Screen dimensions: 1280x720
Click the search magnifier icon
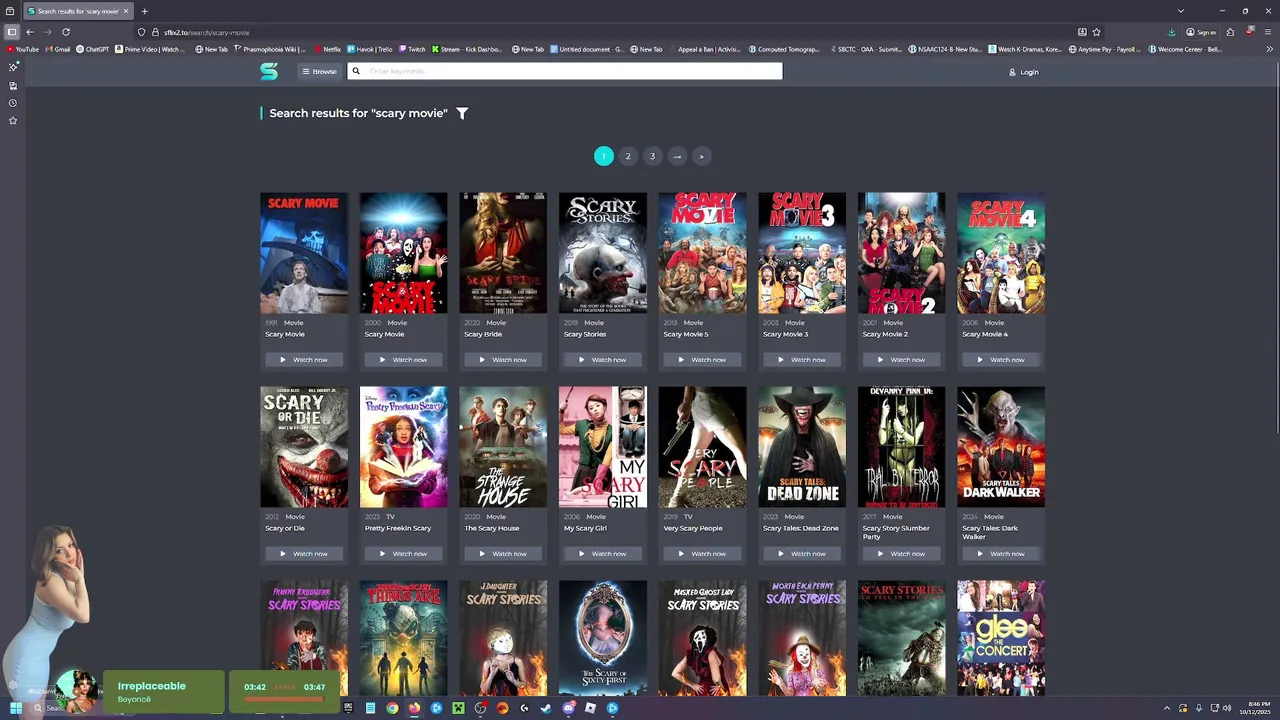click(355, 71)
